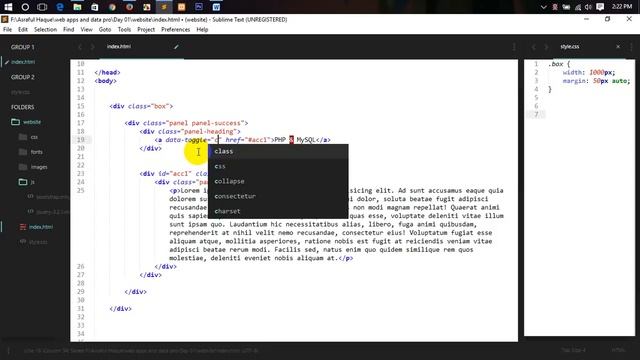Click the body tag on line 12
This screenshot has height=360, width=640.
point(105,81)
